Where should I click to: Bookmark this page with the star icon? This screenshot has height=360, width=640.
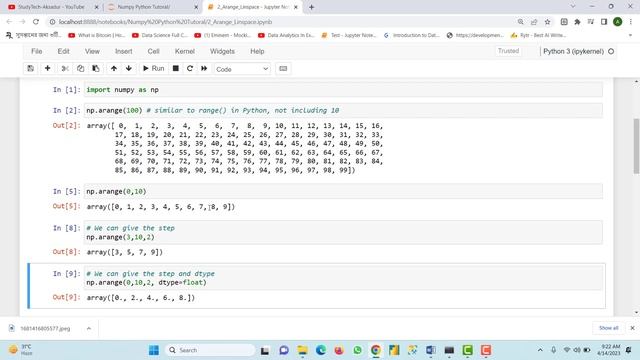[x=547, y=22]
